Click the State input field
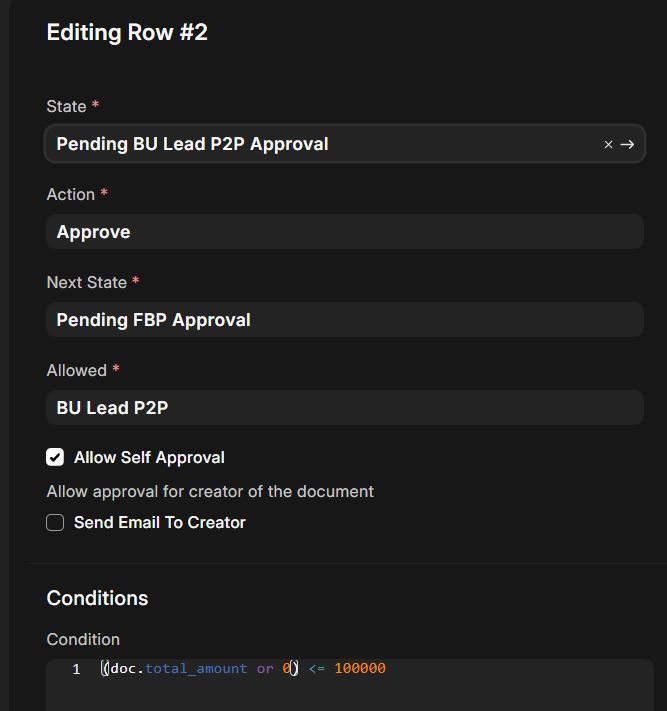 [x=320, y=144]
